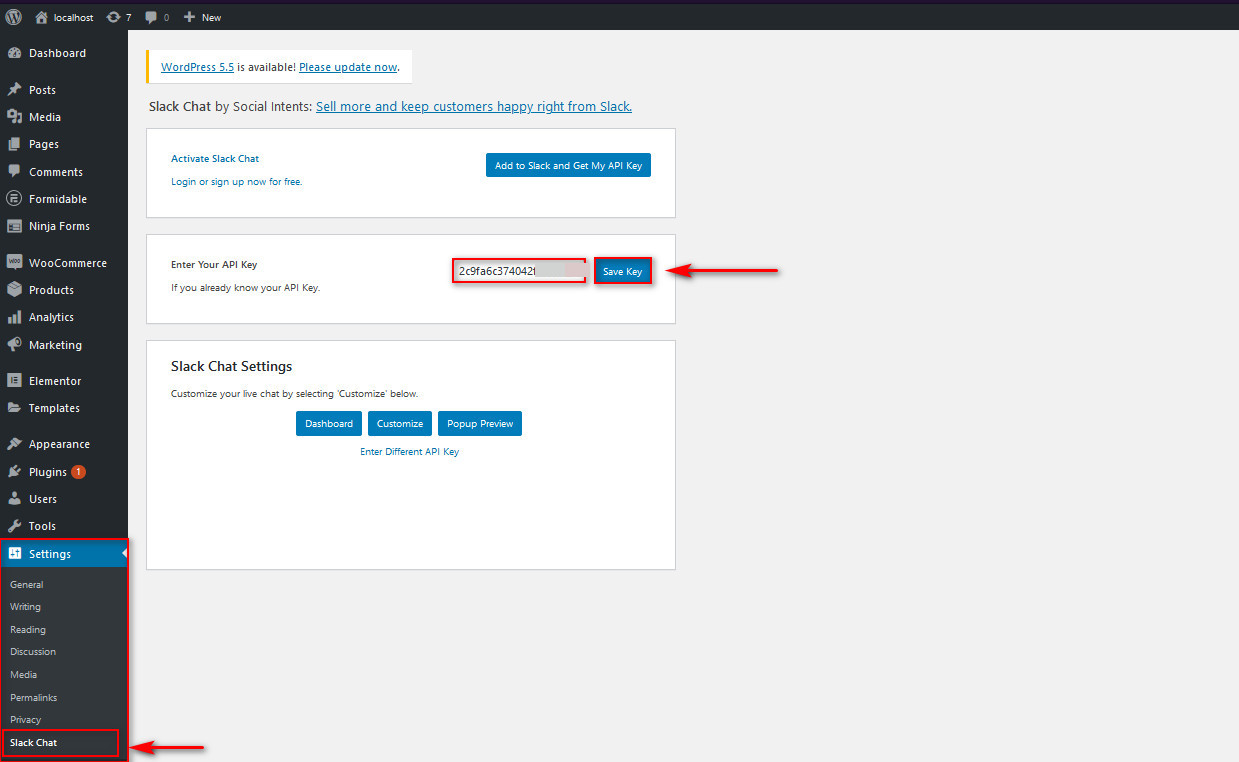The height and width of the screenshot is (762, 1239).
Task: Click the Activate Slack Chat text
Action: 215,159
